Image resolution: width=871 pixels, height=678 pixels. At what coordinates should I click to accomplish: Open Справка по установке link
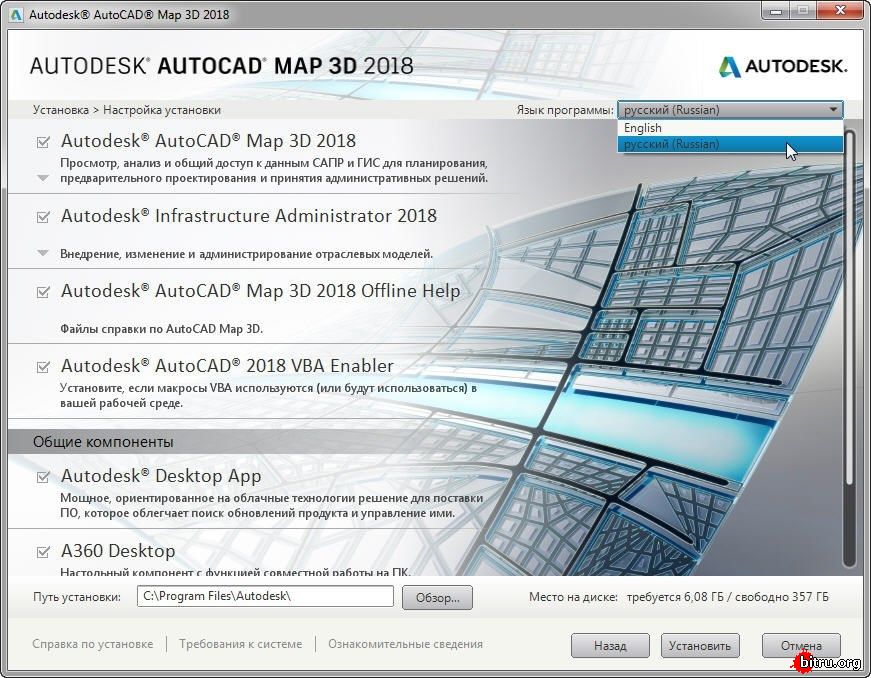point(93,644)
